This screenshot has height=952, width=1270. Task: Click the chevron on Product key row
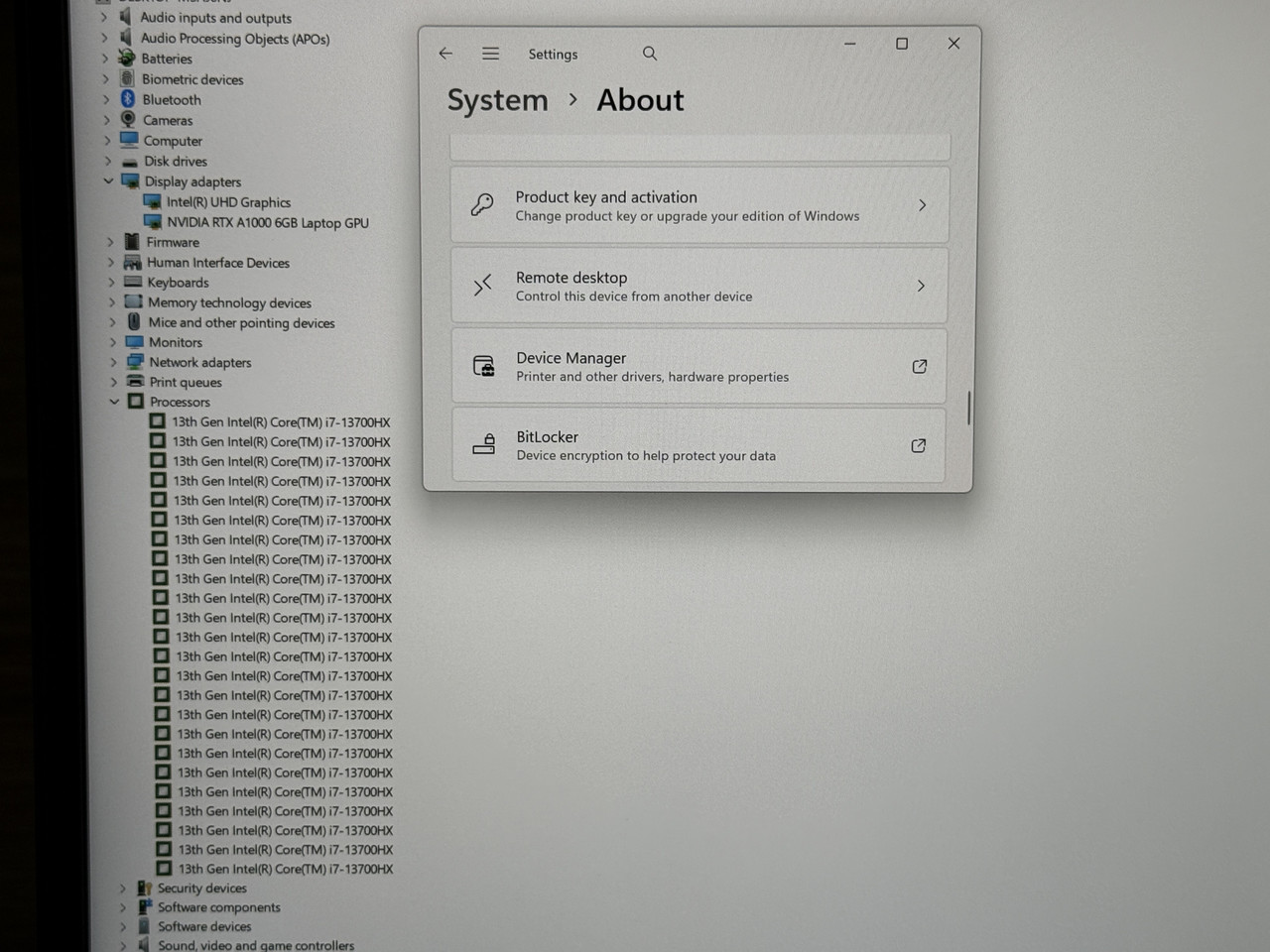click(922, 205)
